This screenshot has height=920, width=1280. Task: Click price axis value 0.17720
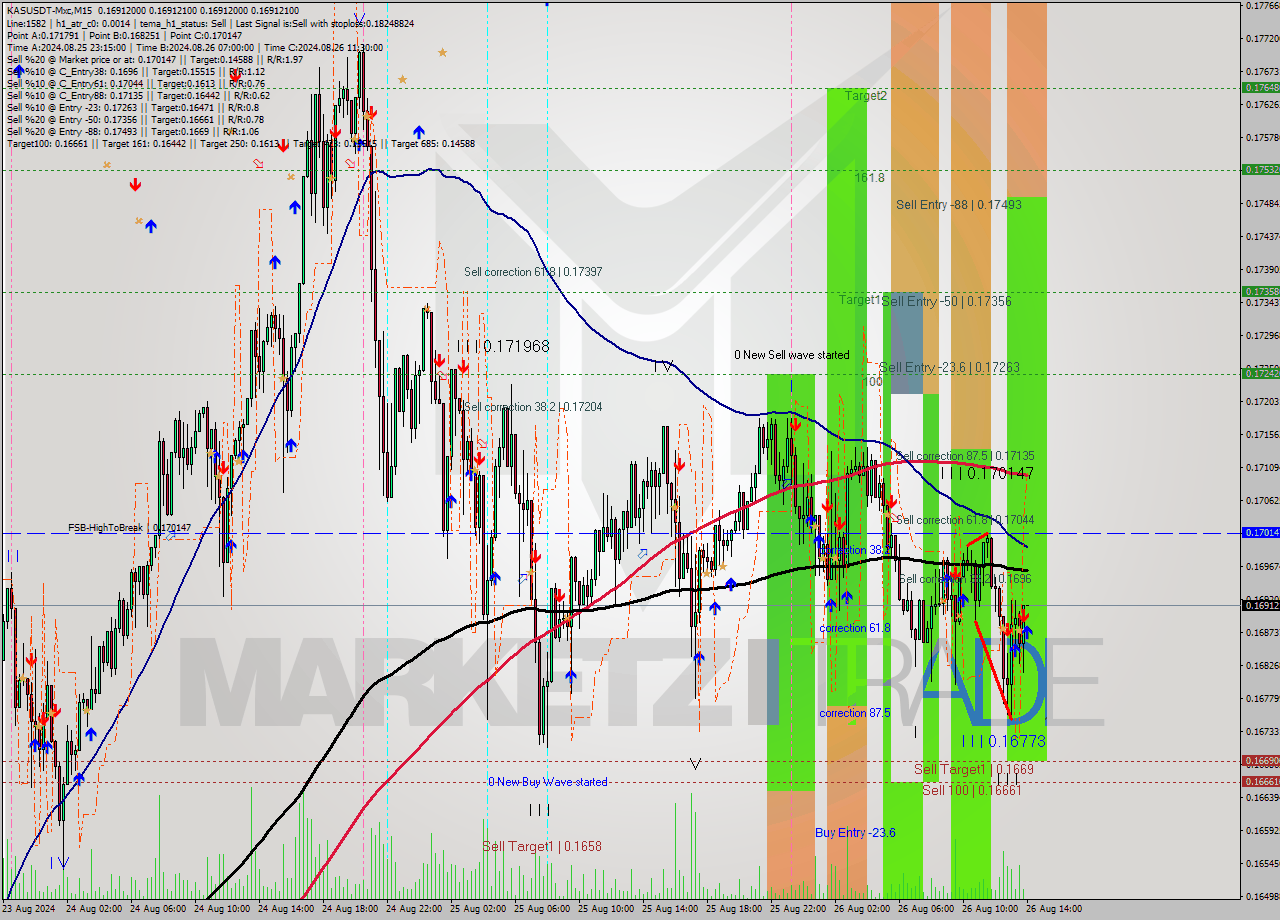coord(1262,38)
